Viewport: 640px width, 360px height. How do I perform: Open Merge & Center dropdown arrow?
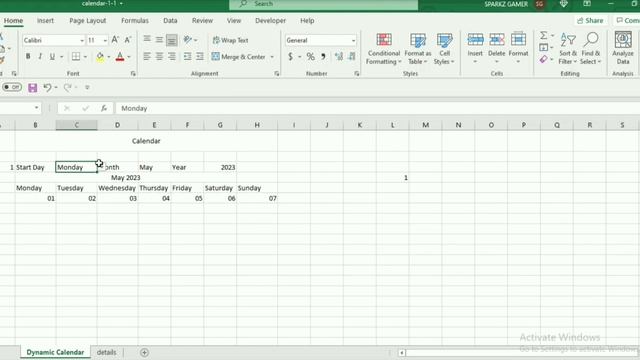tap(272, 57)
